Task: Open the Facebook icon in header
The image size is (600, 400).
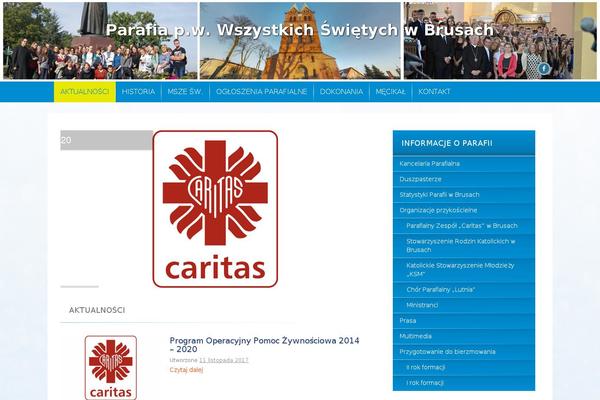Action: (x=544, y=69)
